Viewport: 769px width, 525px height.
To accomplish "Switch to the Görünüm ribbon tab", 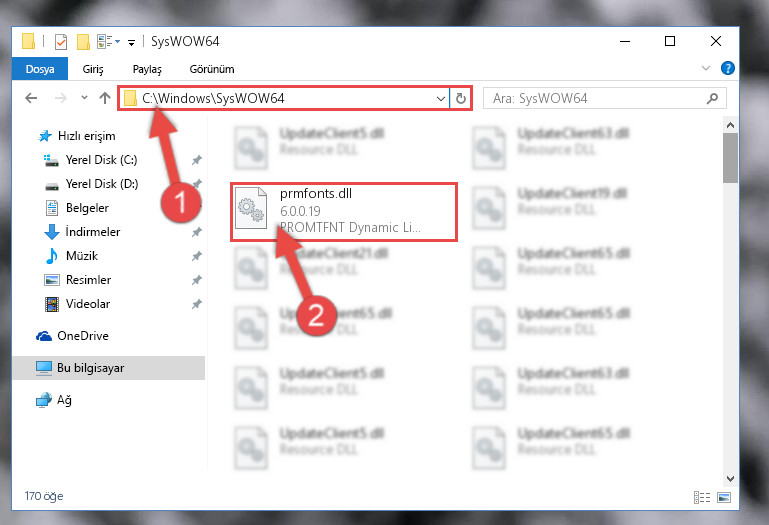I will coord(212,69).
